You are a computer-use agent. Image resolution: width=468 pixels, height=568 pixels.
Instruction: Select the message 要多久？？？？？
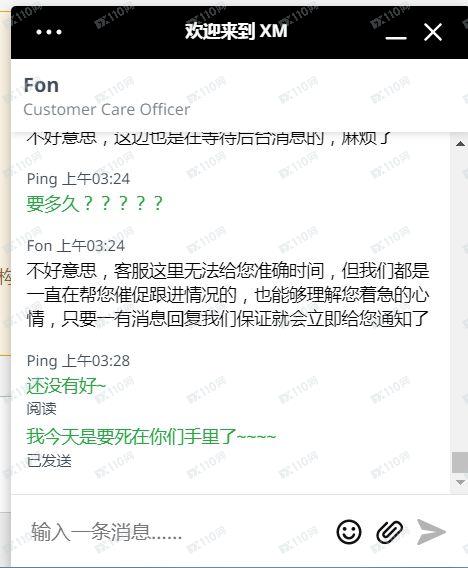(x=95, y=203)
